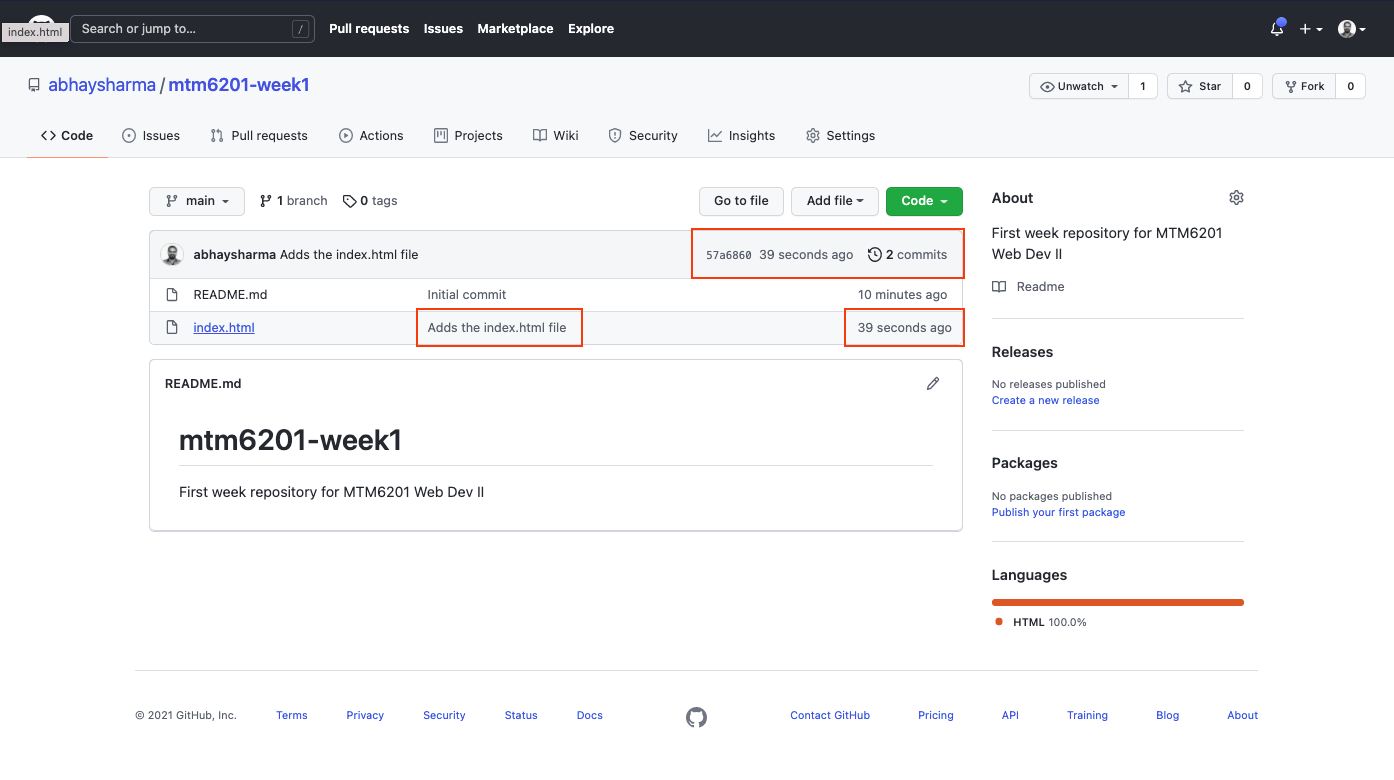Switch to the Actions tab

click(x=371, y=136)
